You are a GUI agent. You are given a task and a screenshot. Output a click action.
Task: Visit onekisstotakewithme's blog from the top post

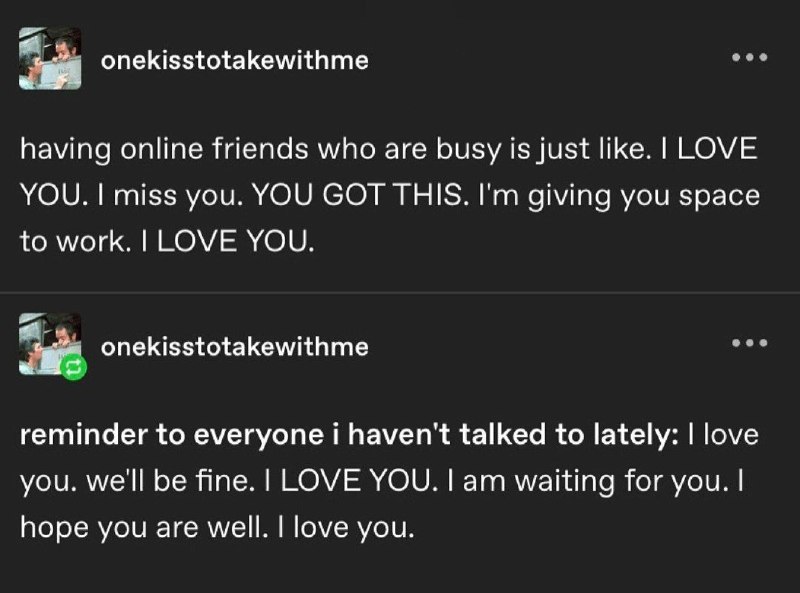pyautogui.click(x=235, y=60)
